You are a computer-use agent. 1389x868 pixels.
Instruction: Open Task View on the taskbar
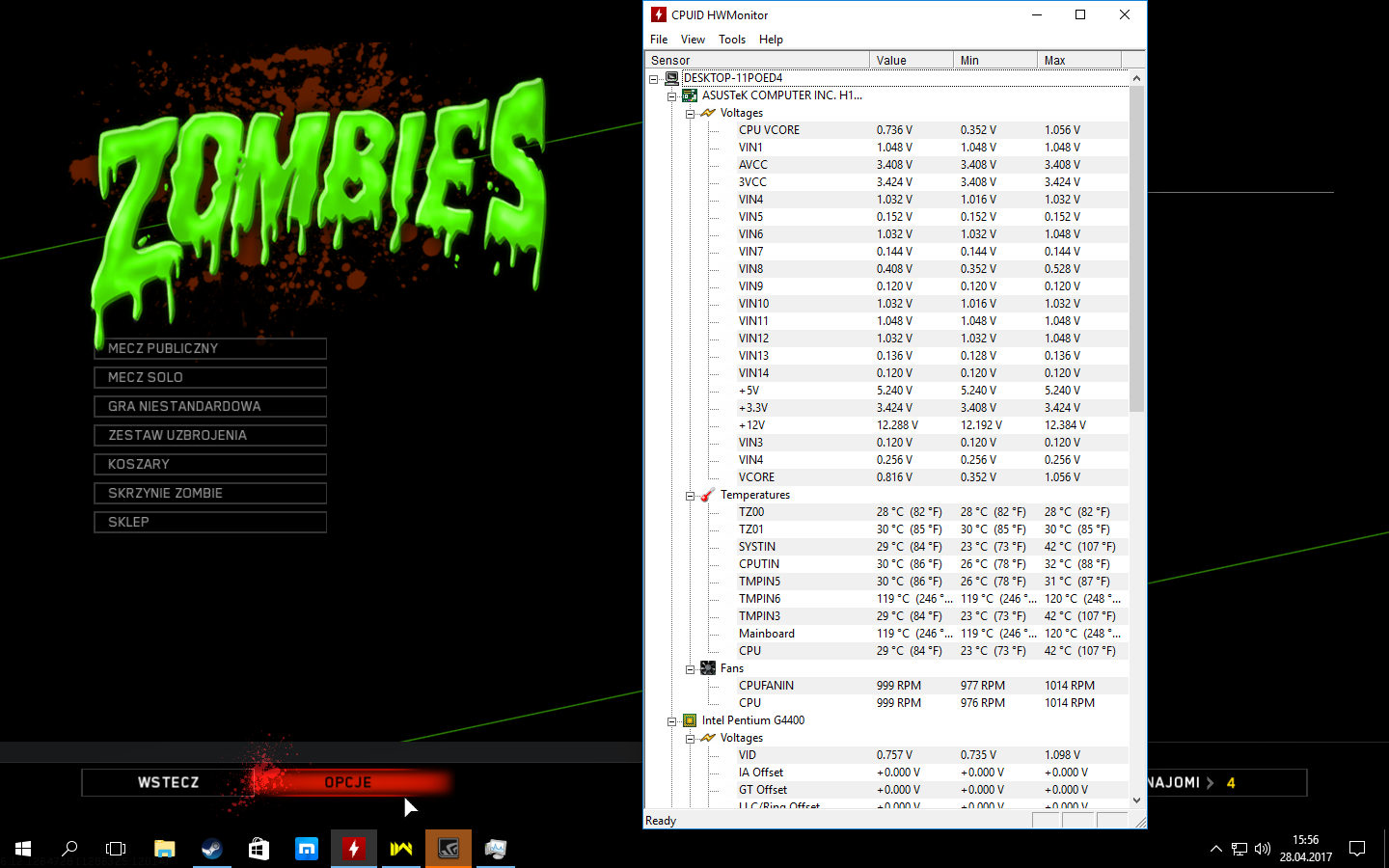click(x=116, y=849)
